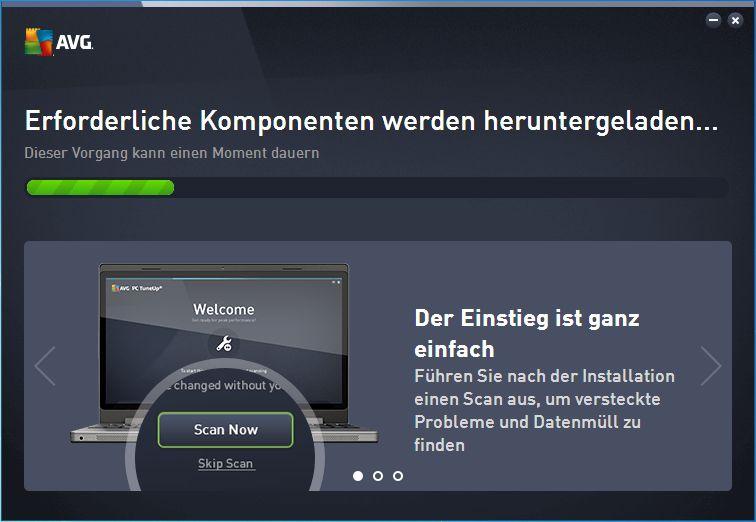Close the AVG installer window

(735, 20)
